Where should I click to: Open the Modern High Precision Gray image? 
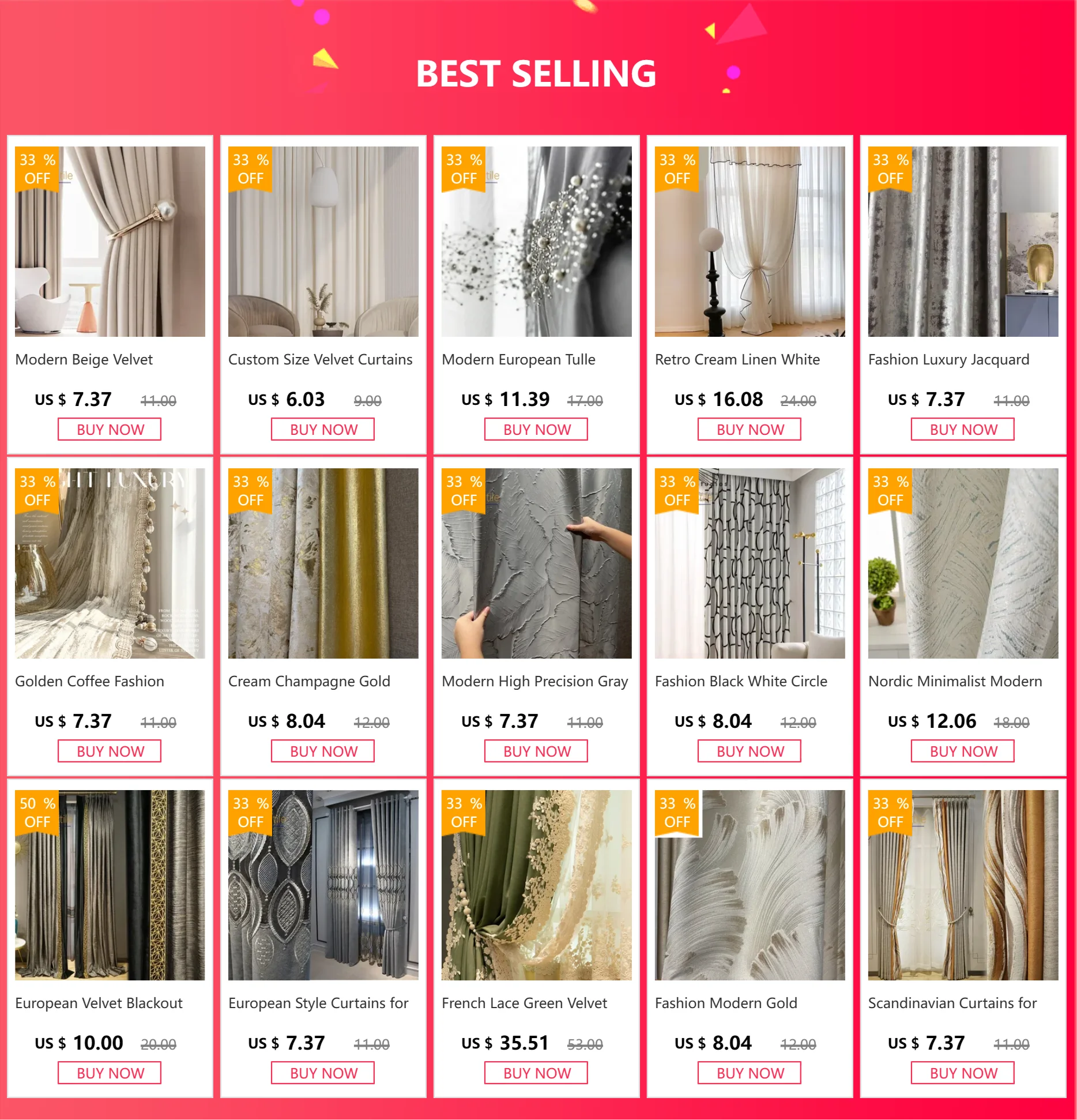tap(537, 563)
